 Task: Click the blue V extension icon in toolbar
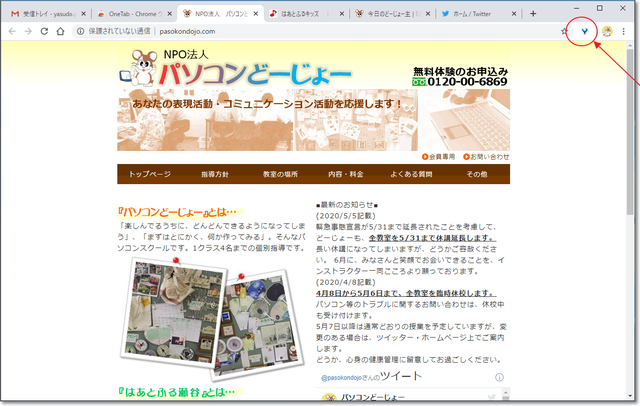[584, 31]
